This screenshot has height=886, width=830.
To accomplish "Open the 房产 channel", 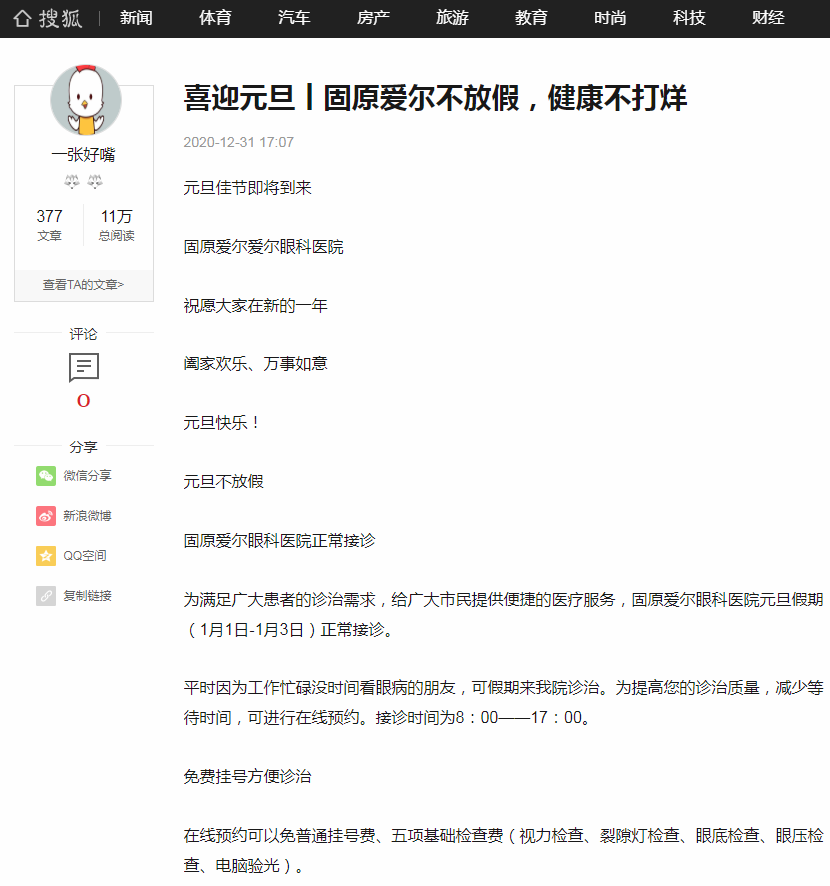I will pos(373,18).
